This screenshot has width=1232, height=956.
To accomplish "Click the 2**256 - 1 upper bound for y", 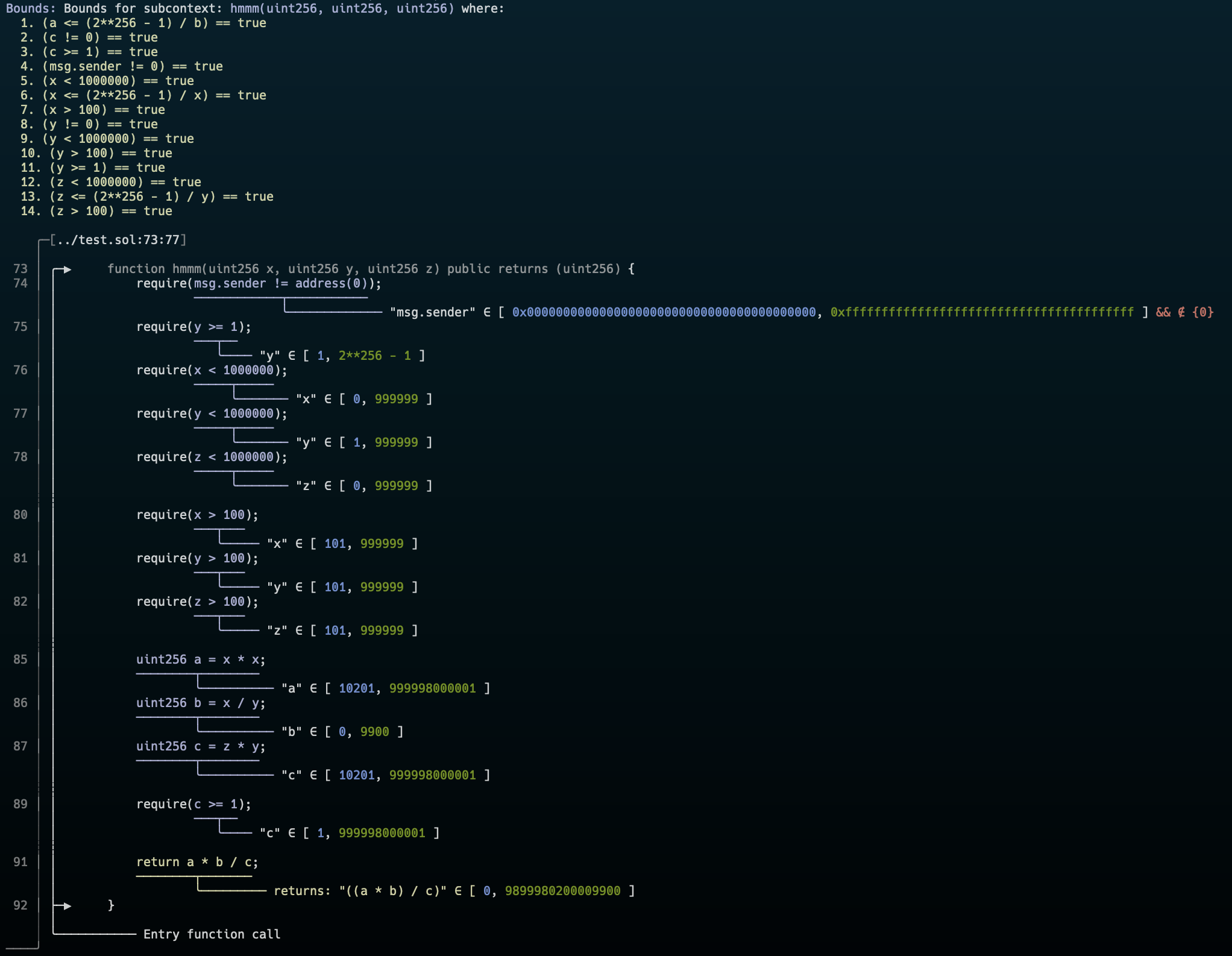I will pyautogui.click(x=374, y=356).
